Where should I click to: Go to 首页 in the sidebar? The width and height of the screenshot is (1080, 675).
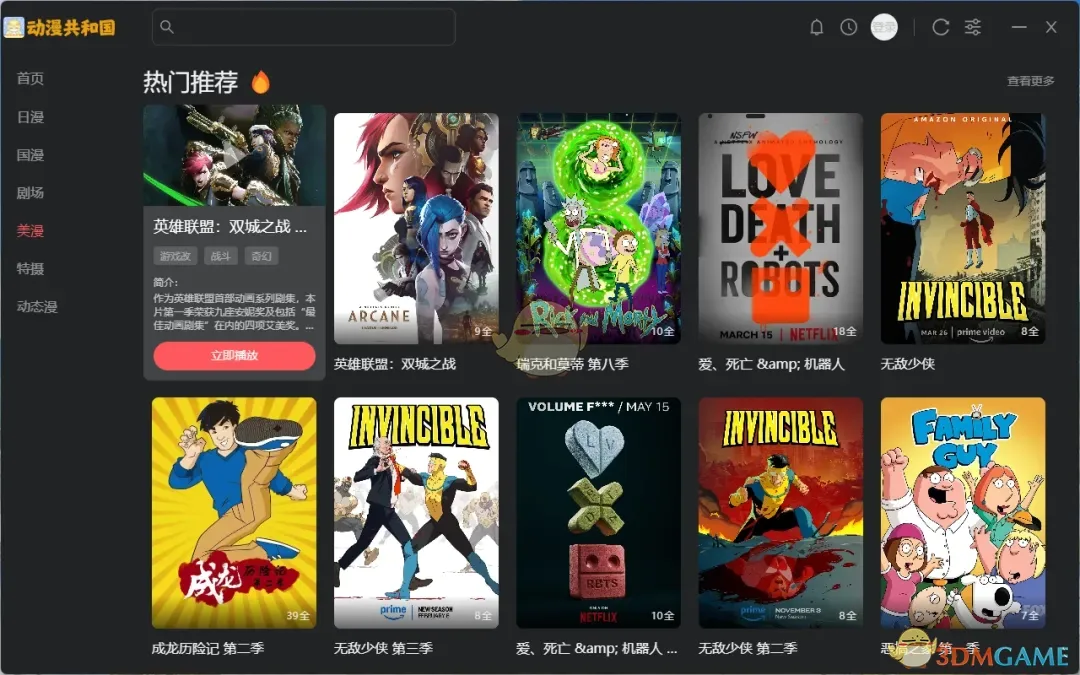click(x=30, y=79)
